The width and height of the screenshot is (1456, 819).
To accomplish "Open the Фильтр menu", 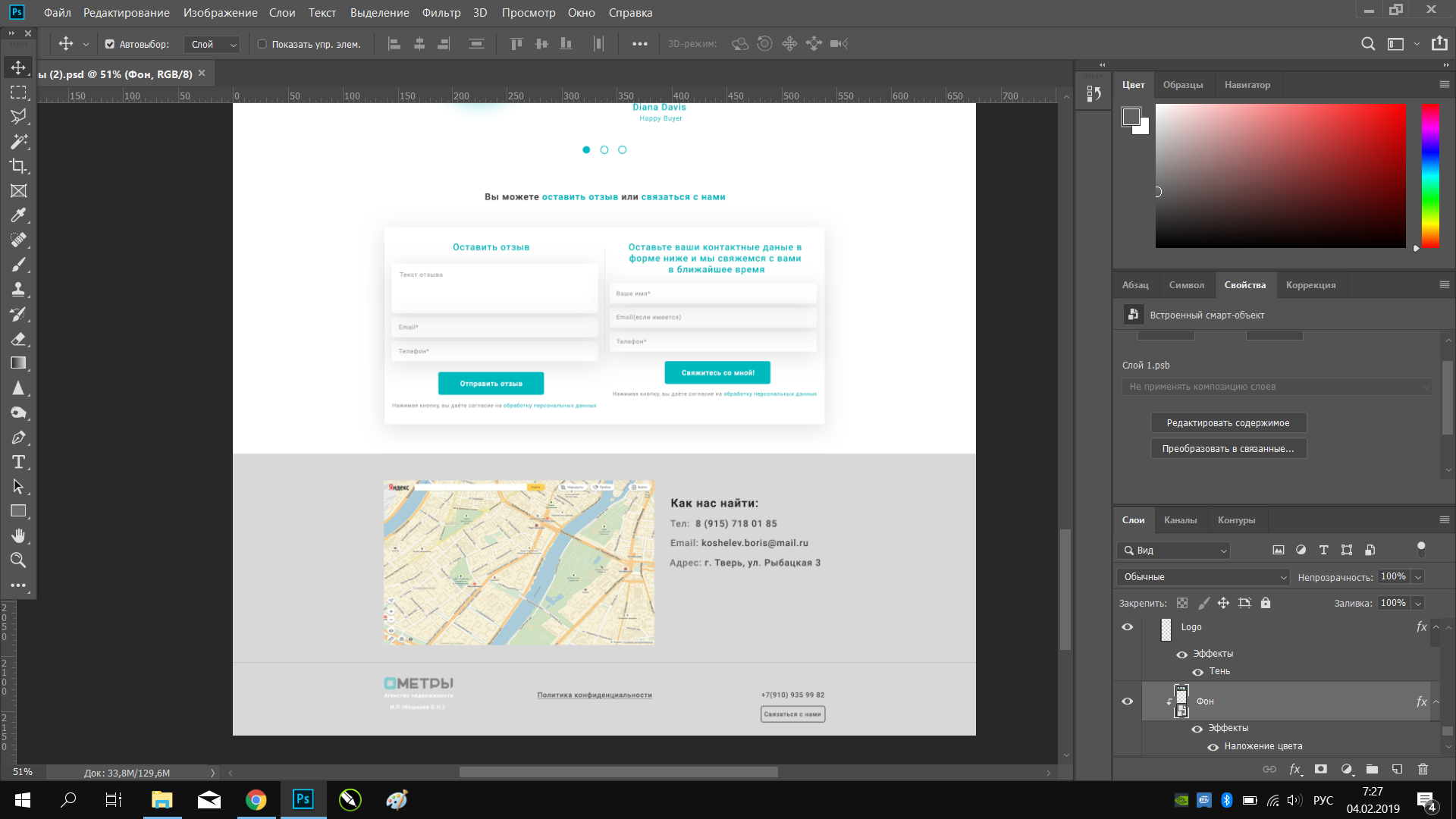I will tap(441, 13).
